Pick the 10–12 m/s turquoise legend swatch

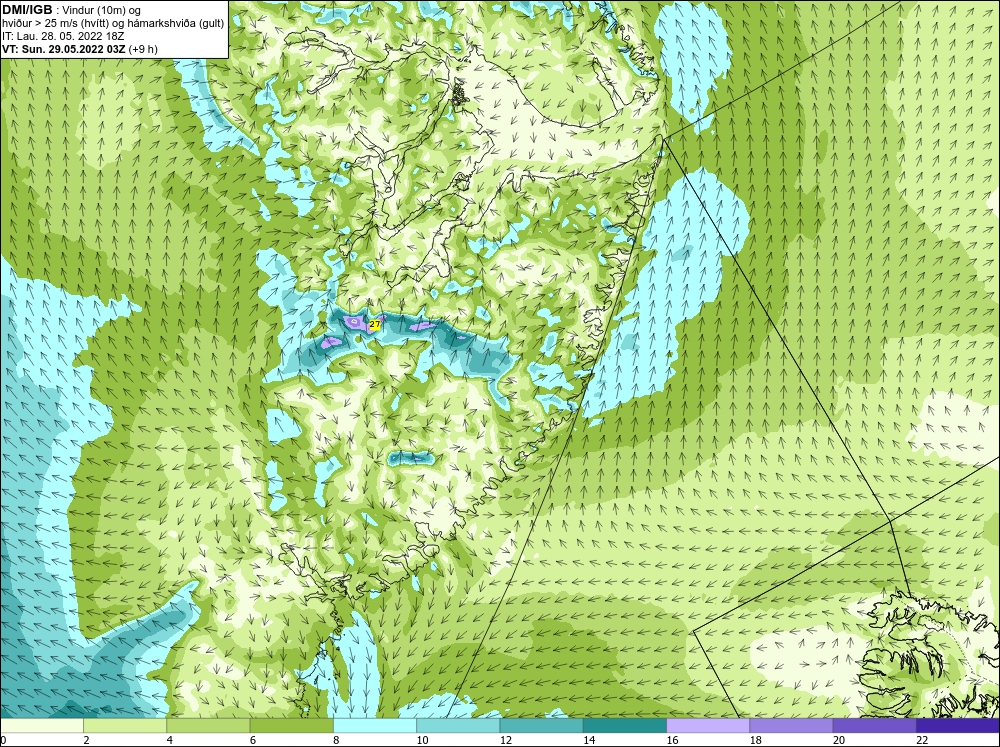(458, 725)
